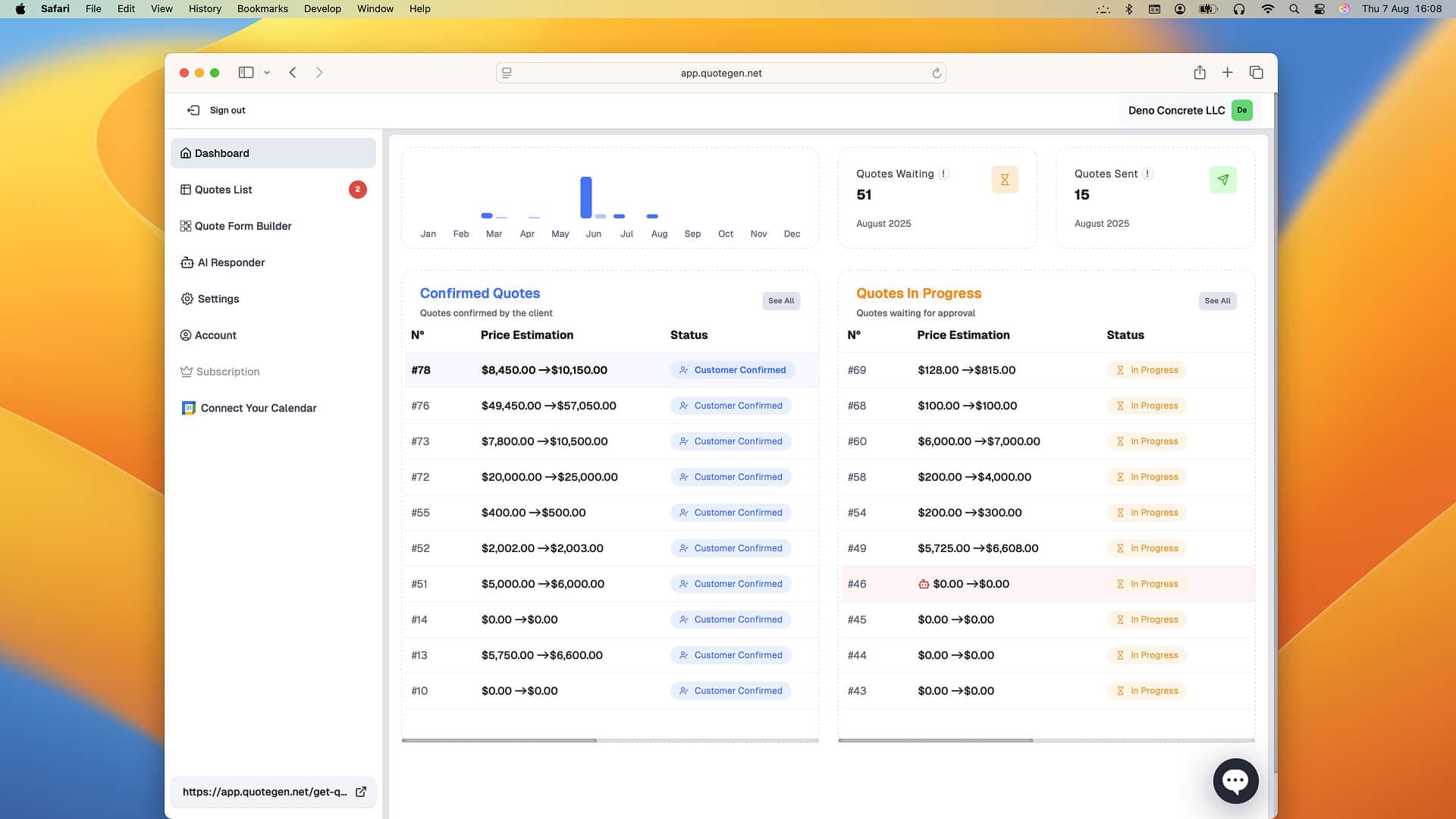This screenshot has width=1456, height=819.
Task: Click the Settings gear icon in sidebar
Action: (x=187, y=299)
